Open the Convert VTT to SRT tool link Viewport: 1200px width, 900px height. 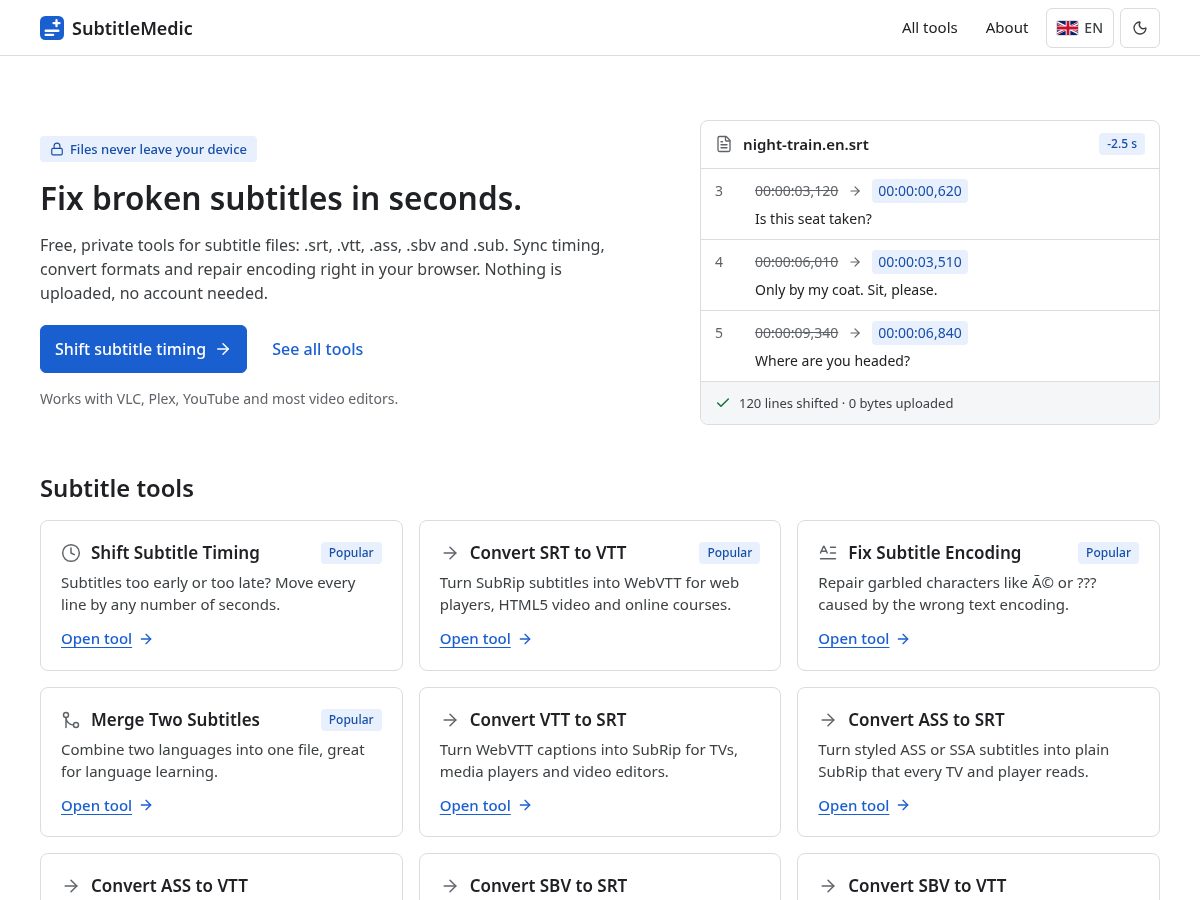pyautogui.click(x=486, y=806)
